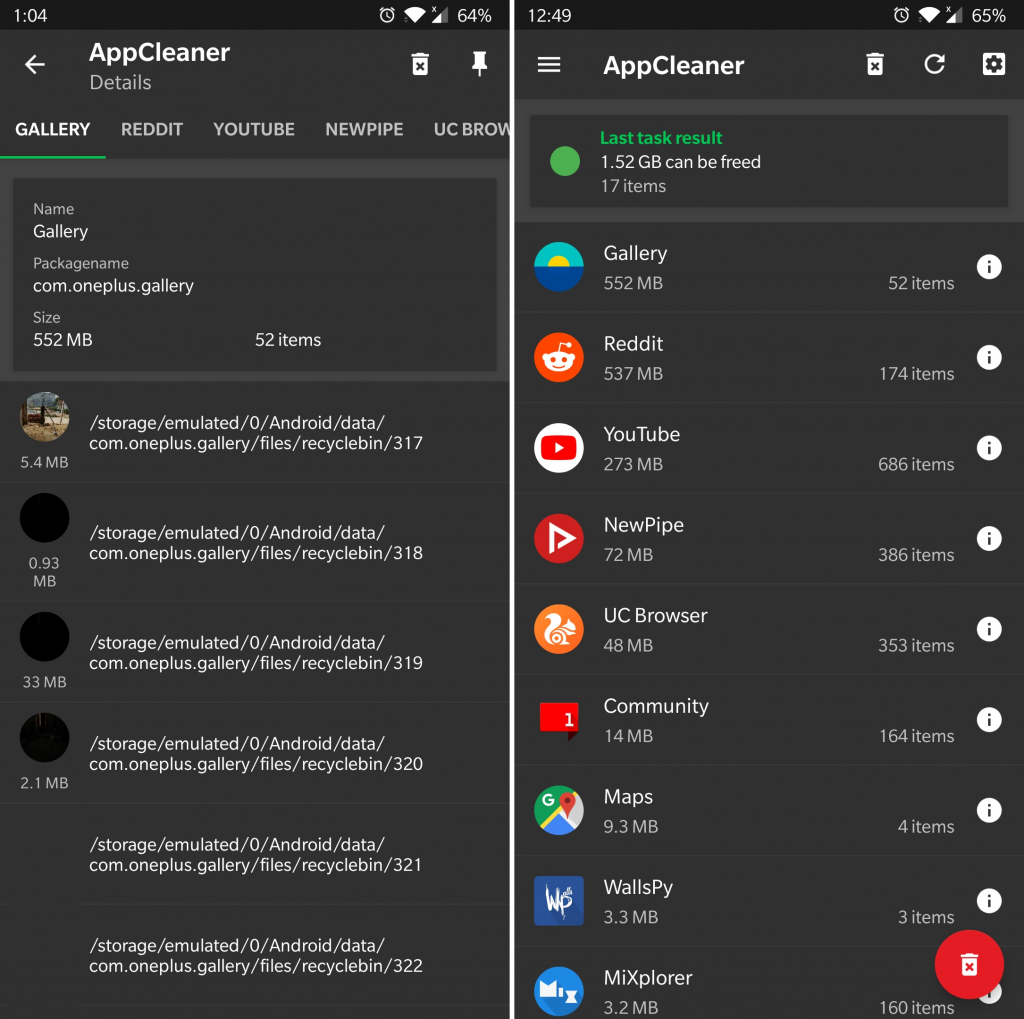This screenshot has height=1019, width=1024.
Task: Tap the delete trash icon in Details header
Action: click(420, 64)
